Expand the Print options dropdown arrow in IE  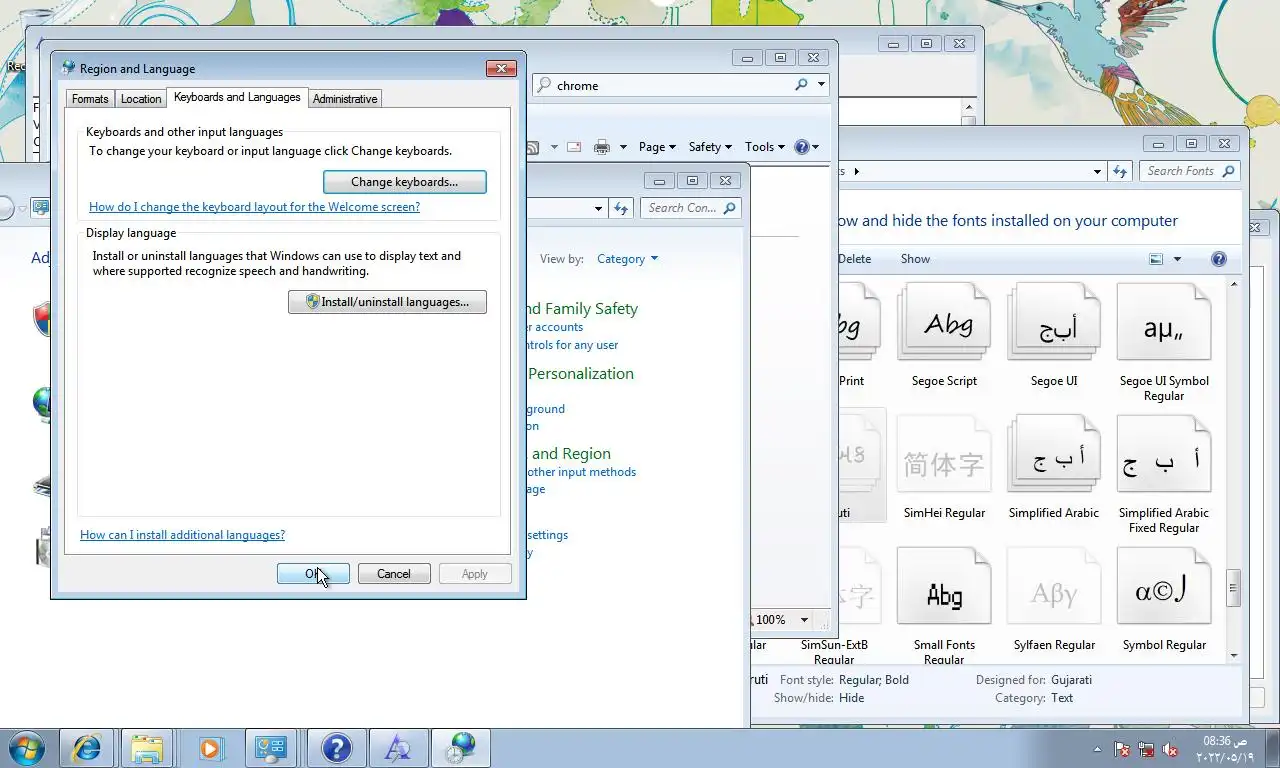622,147
